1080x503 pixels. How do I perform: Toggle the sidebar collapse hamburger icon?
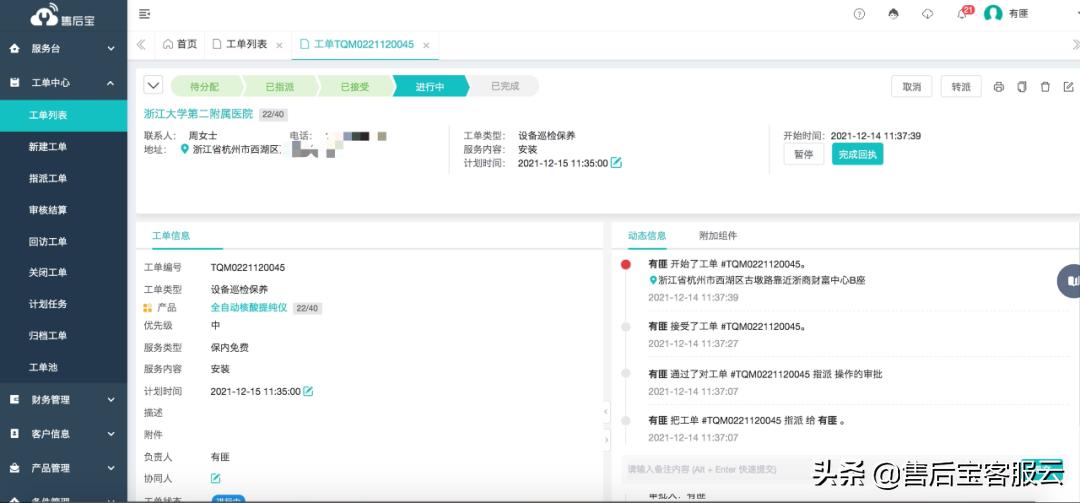145,14
